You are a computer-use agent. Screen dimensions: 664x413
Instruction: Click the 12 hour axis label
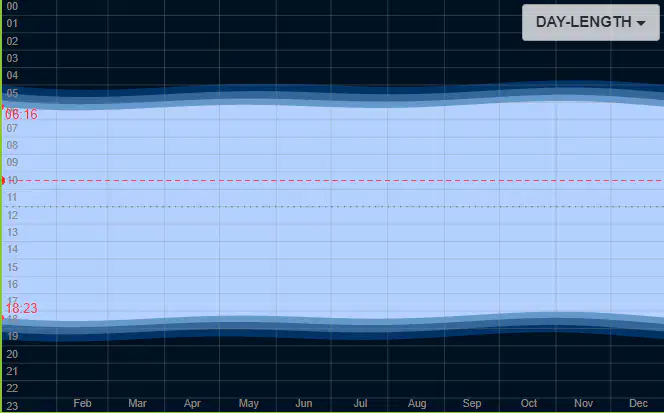point(12,215)
